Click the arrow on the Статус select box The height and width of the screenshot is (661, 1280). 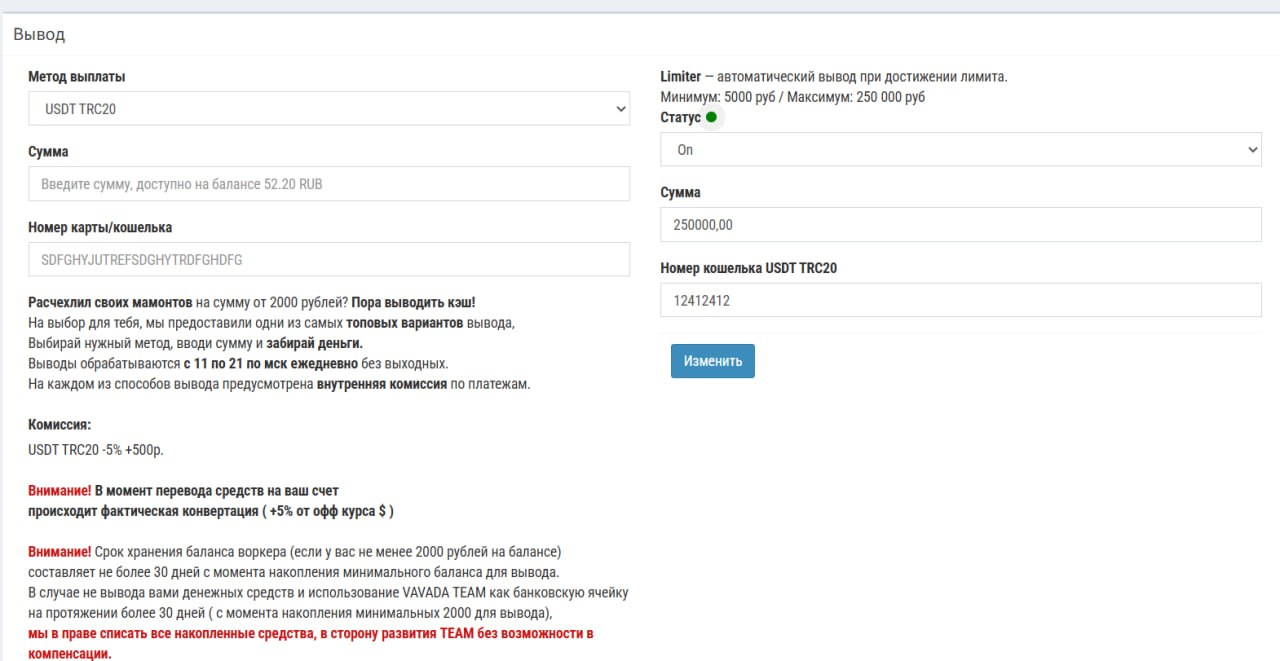[1253, 150]
